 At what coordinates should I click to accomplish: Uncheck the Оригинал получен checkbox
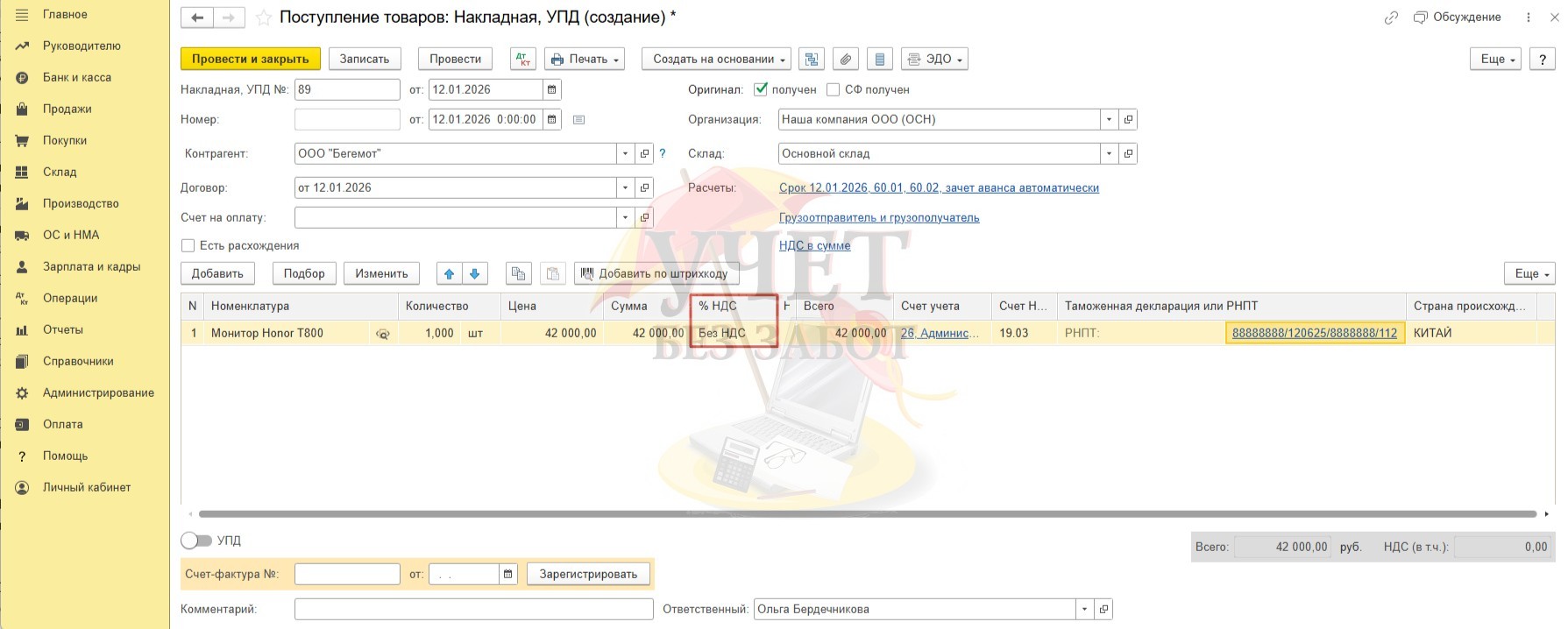coord(761,89)
